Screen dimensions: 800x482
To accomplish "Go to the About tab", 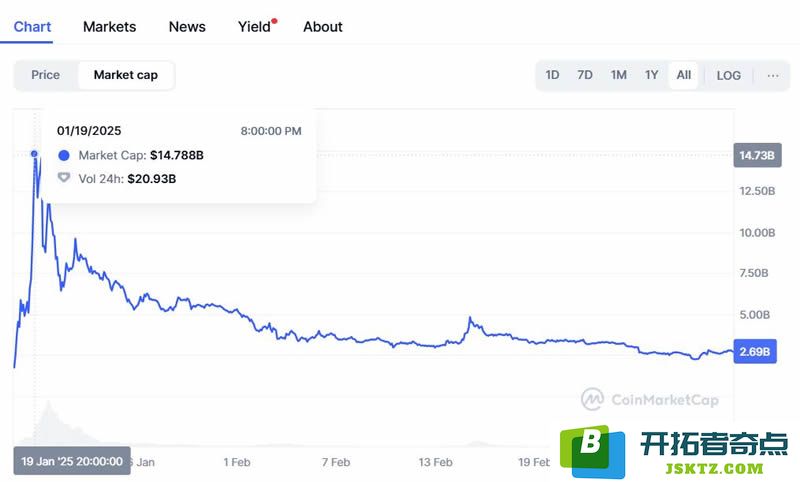I will [x=322, y=27].
